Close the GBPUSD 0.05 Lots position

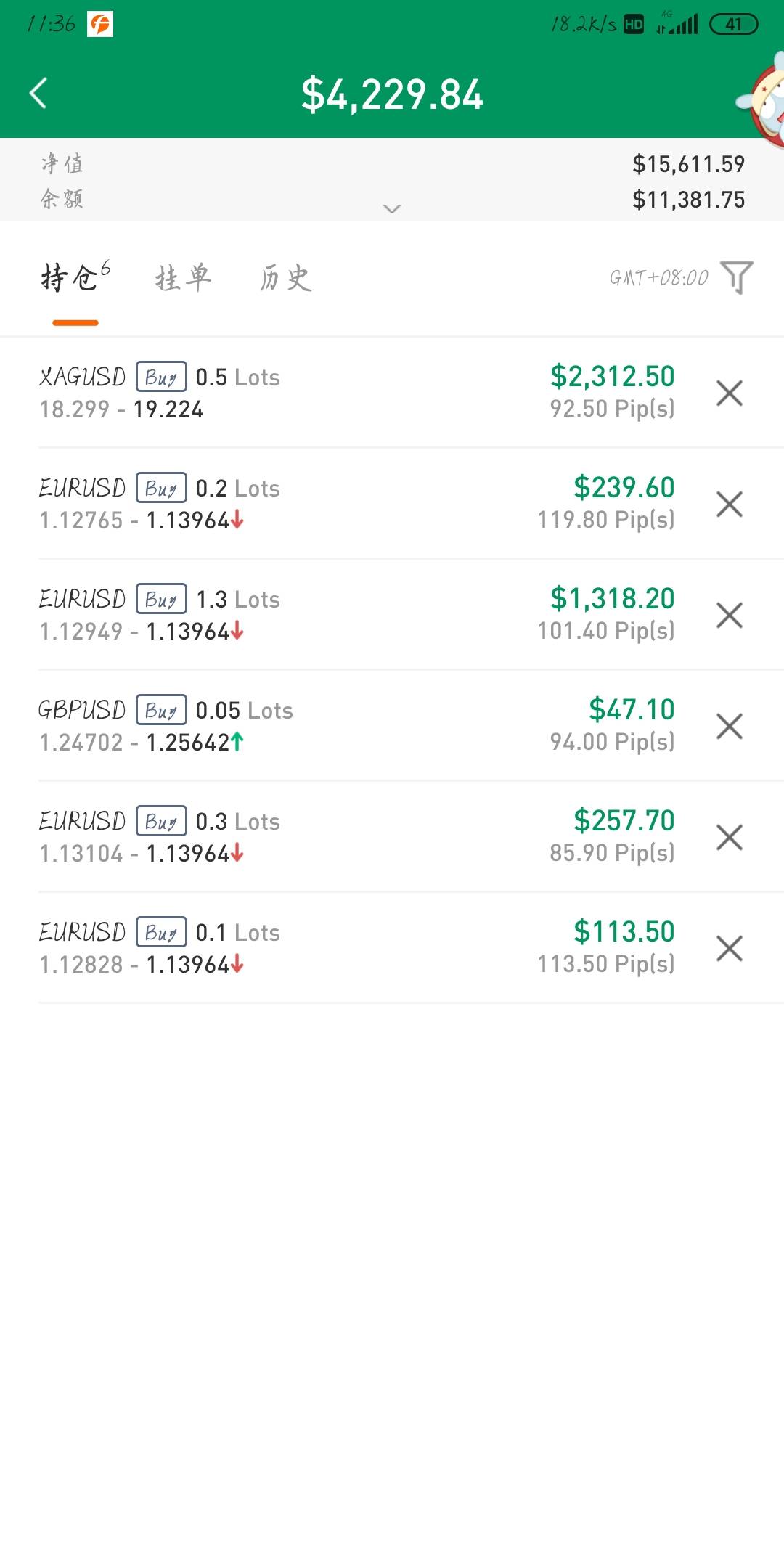pos(729,727)
